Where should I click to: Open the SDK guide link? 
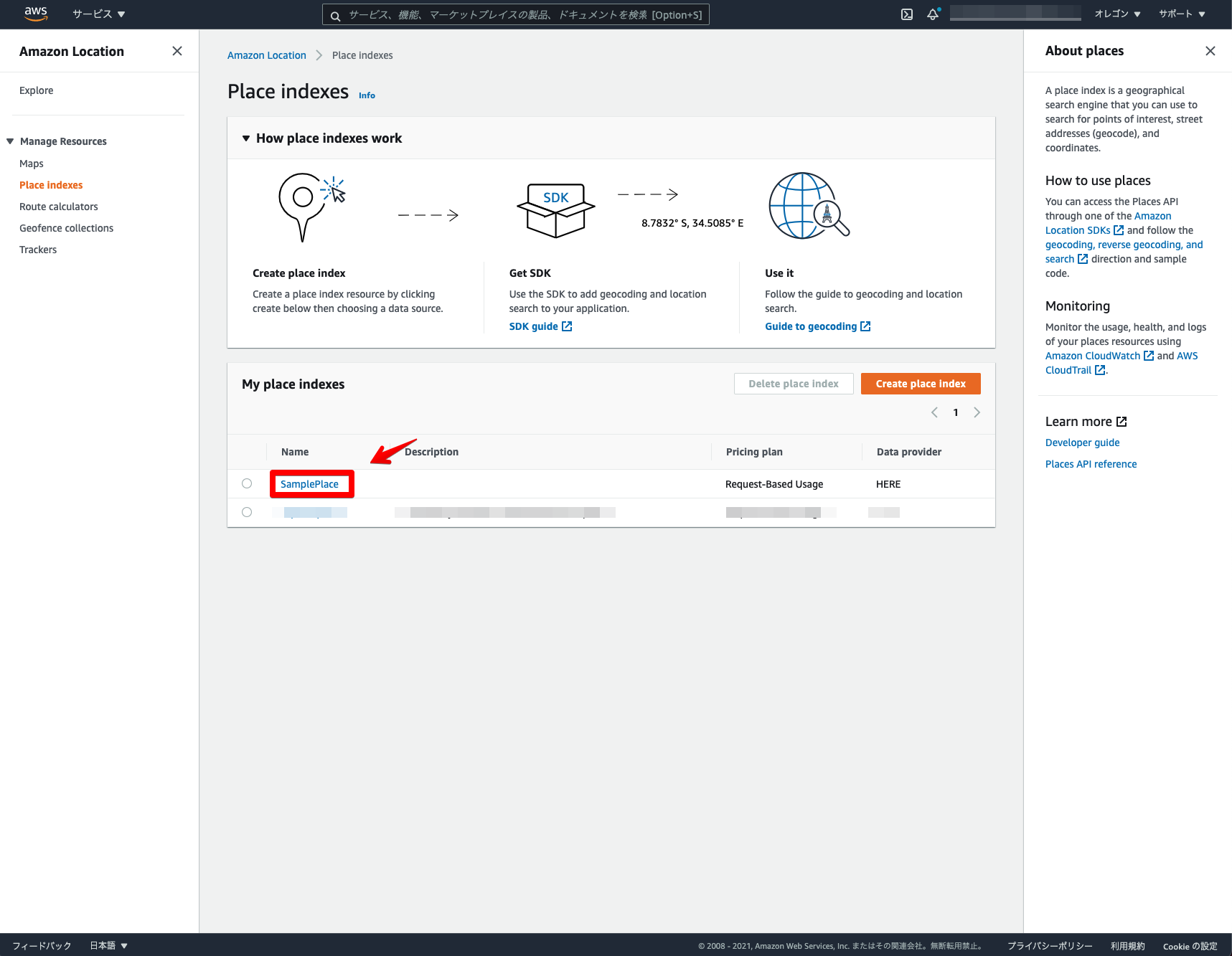534,326
